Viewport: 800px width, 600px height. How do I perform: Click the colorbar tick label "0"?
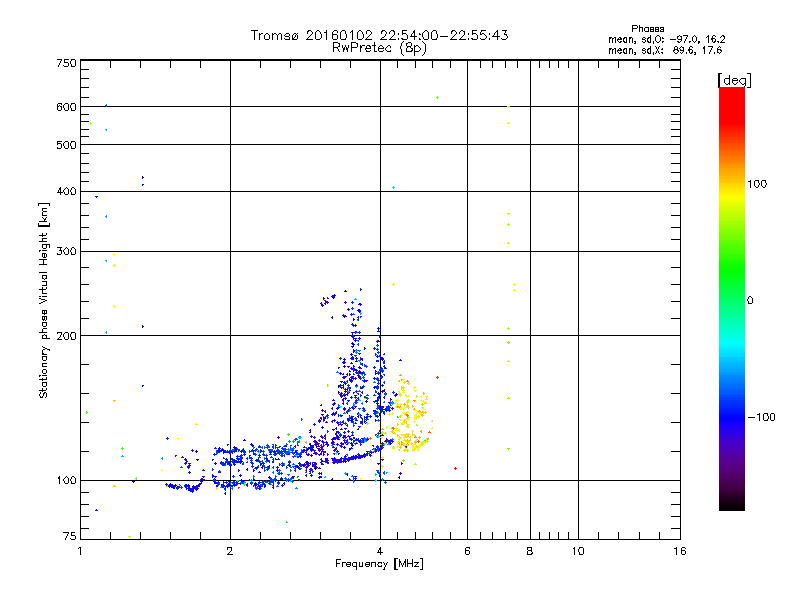coord(750,300)
